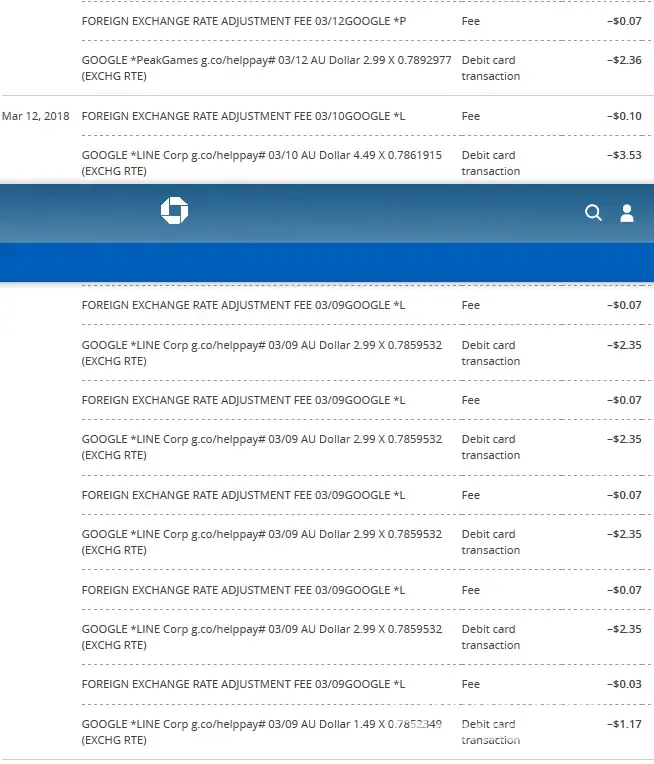Click "Debit card transaction" type on the PeakGames row
Screen dimensions: 654x764
(x=490, y=68)
